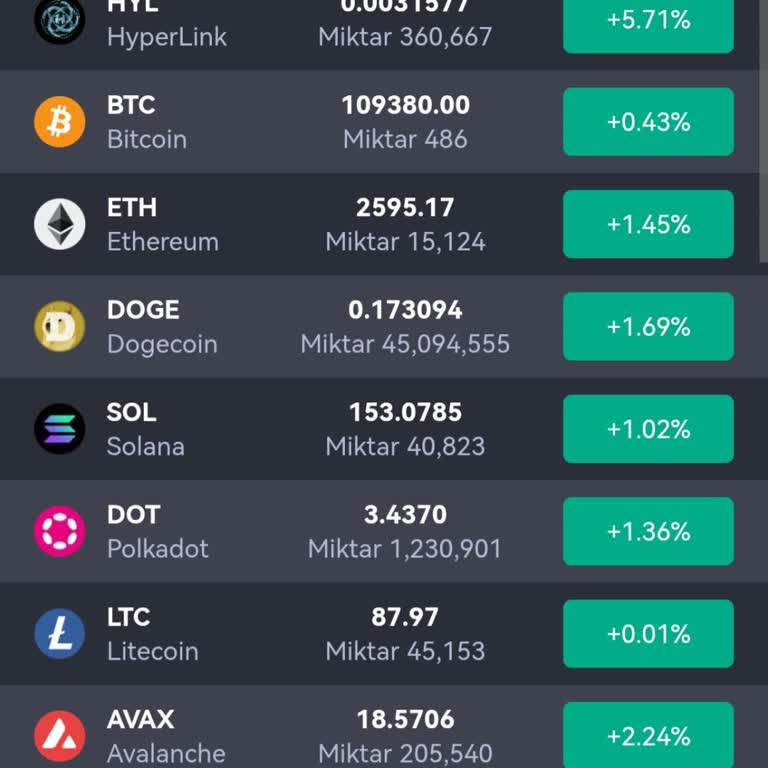Open the Solana logo icon
The image size is (768, 768).
[x=60, y=429]
